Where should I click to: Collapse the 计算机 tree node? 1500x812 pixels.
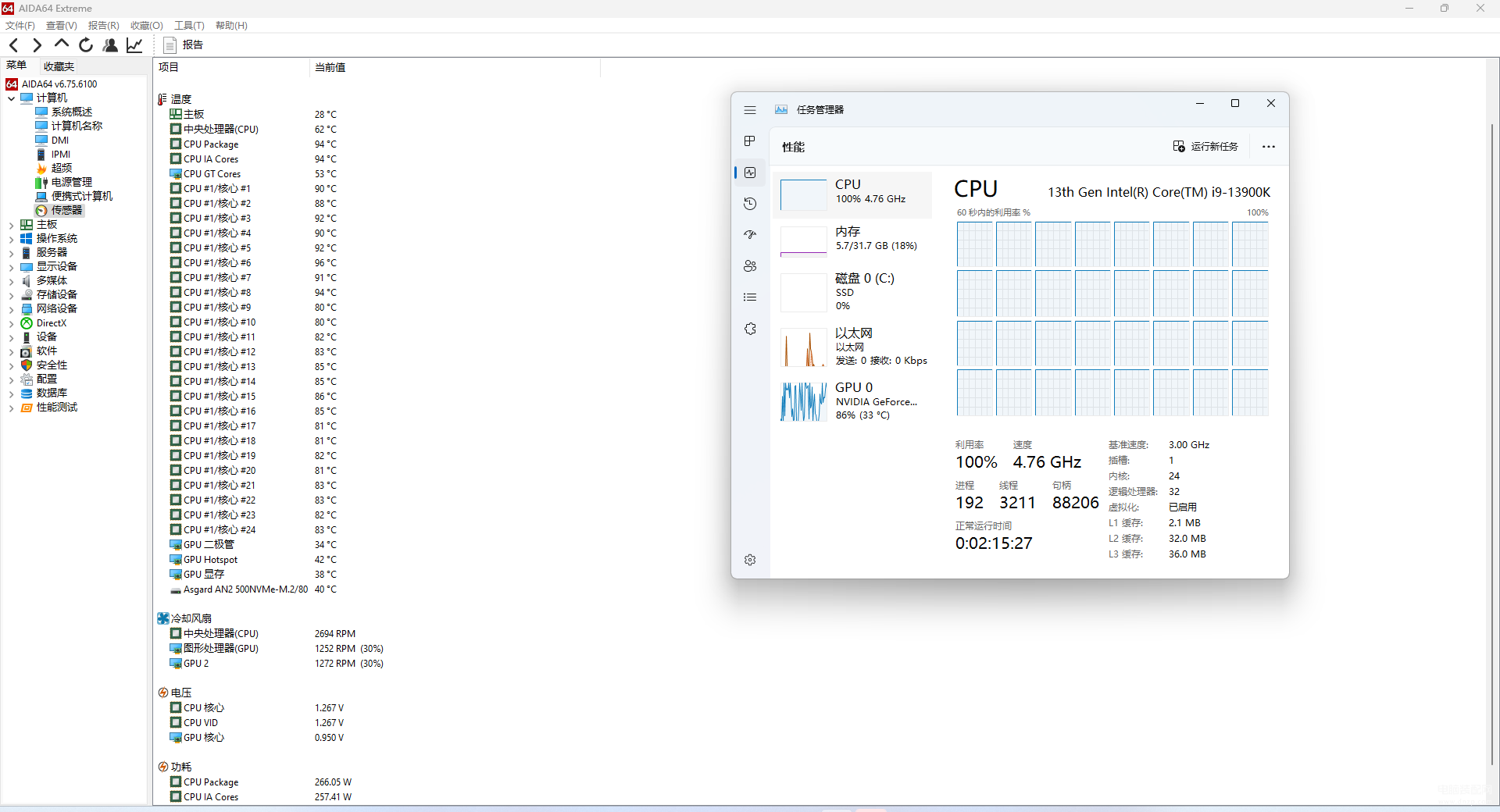tap(11, 98)
